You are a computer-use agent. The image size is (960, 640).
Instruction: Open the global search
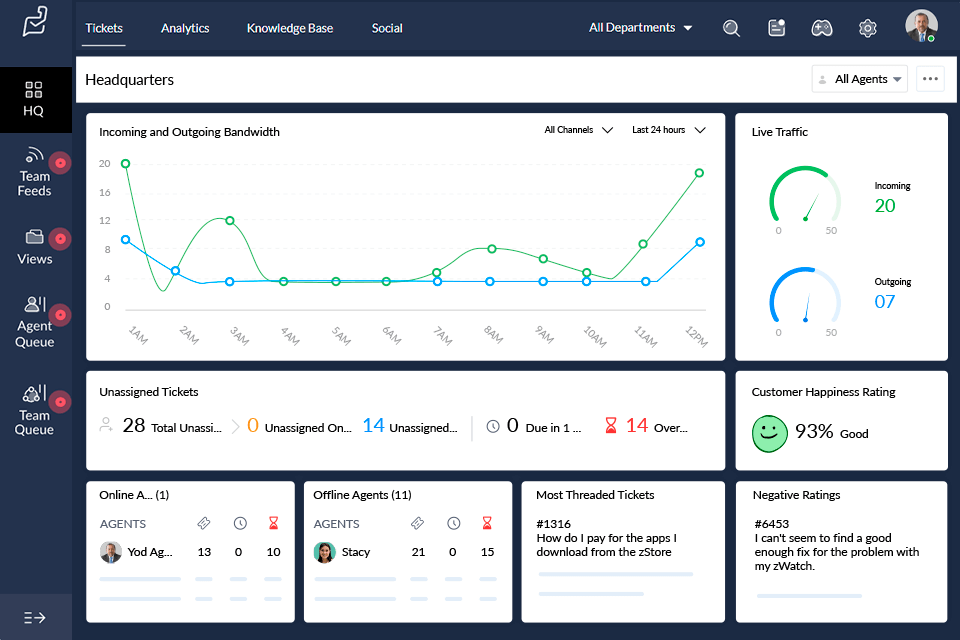pyautogui.click(x=731, y=28)
